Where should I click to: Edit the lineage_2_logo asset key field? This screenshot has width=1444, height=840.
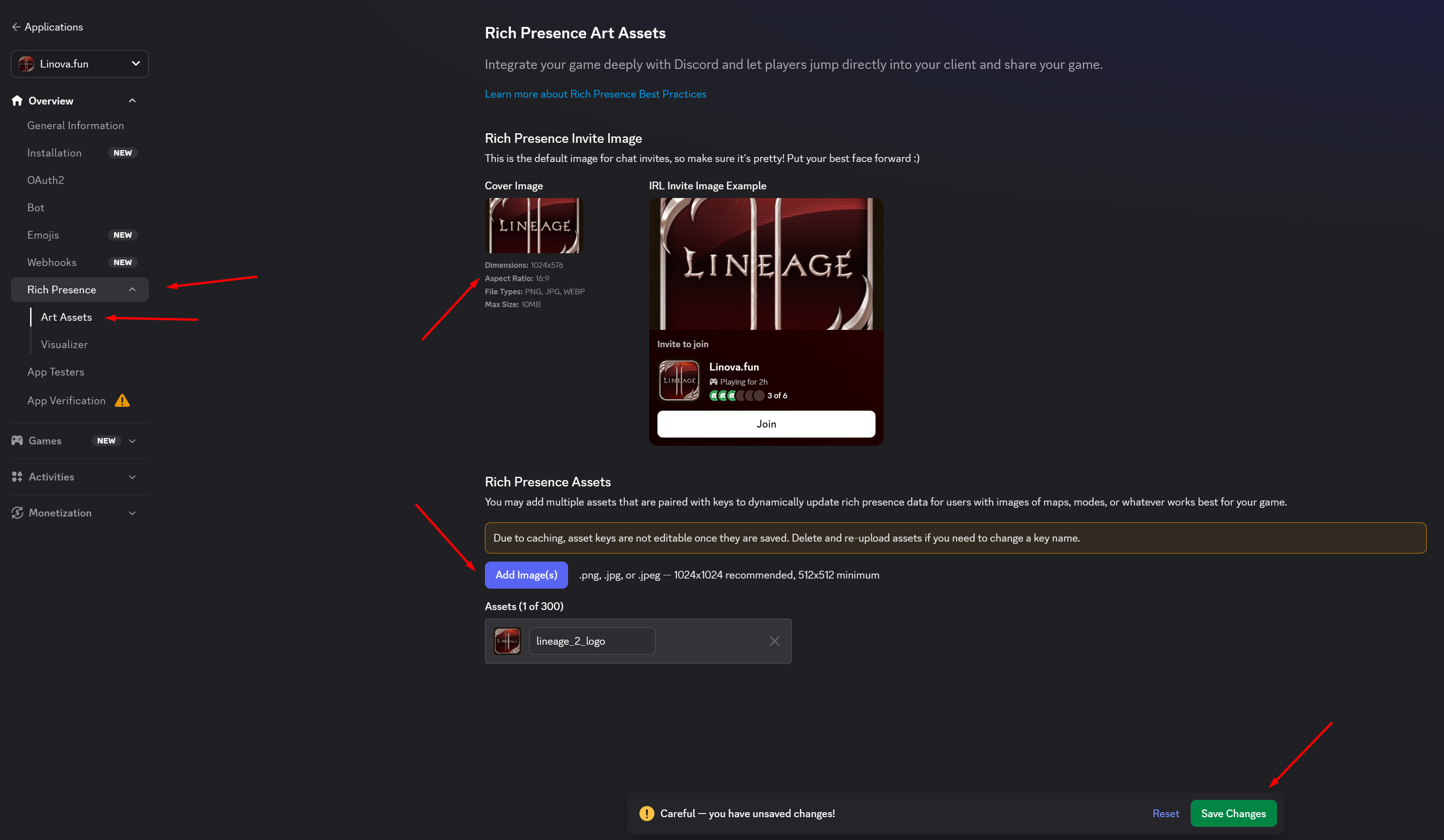point(592,641)
